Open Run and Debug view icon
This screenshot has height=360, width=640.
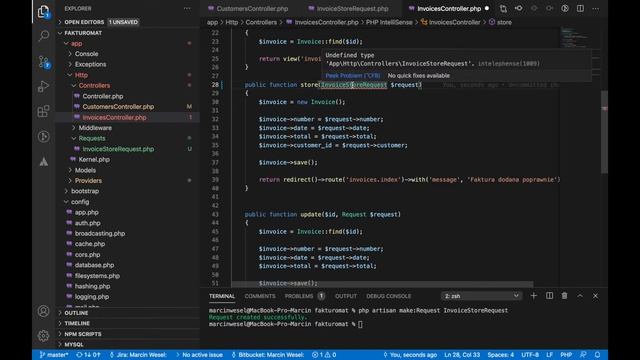coord(43,86)
